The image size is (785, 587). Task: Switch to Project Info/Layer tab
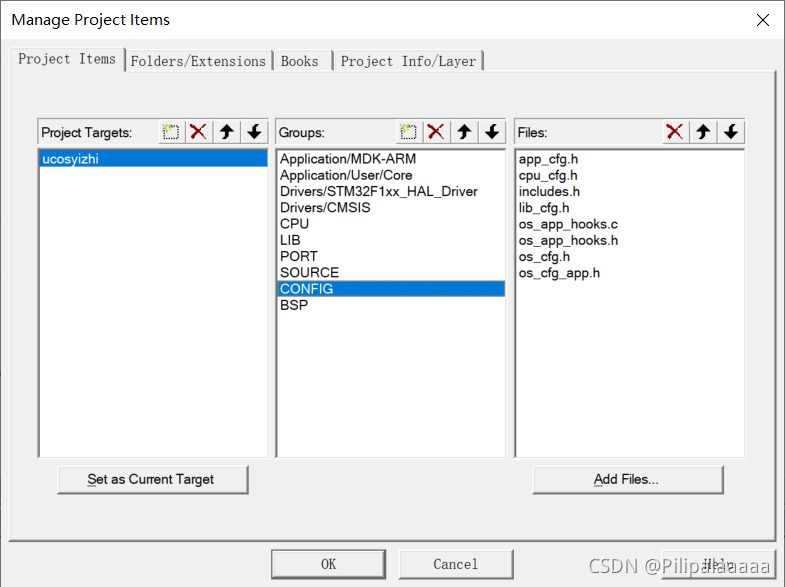point(408,61)
